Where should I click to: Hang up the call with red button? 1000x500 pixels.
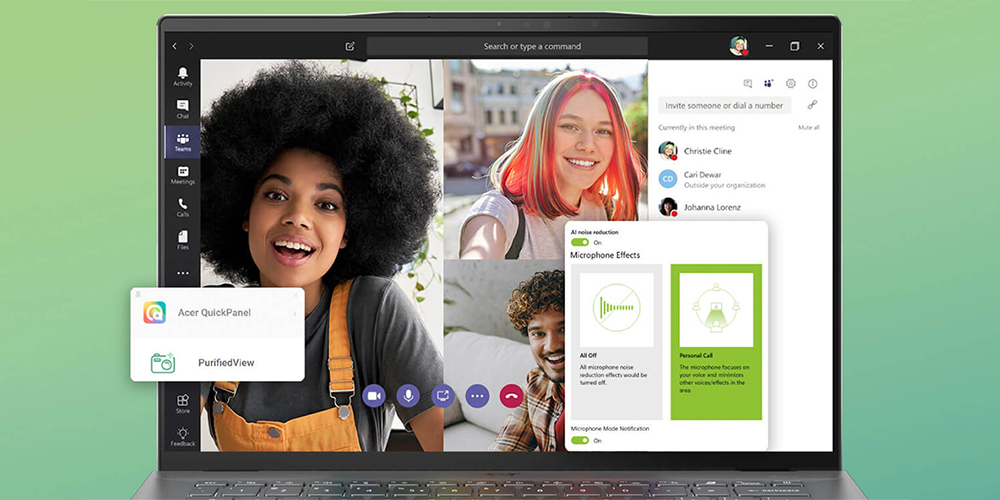click(512, 396)
